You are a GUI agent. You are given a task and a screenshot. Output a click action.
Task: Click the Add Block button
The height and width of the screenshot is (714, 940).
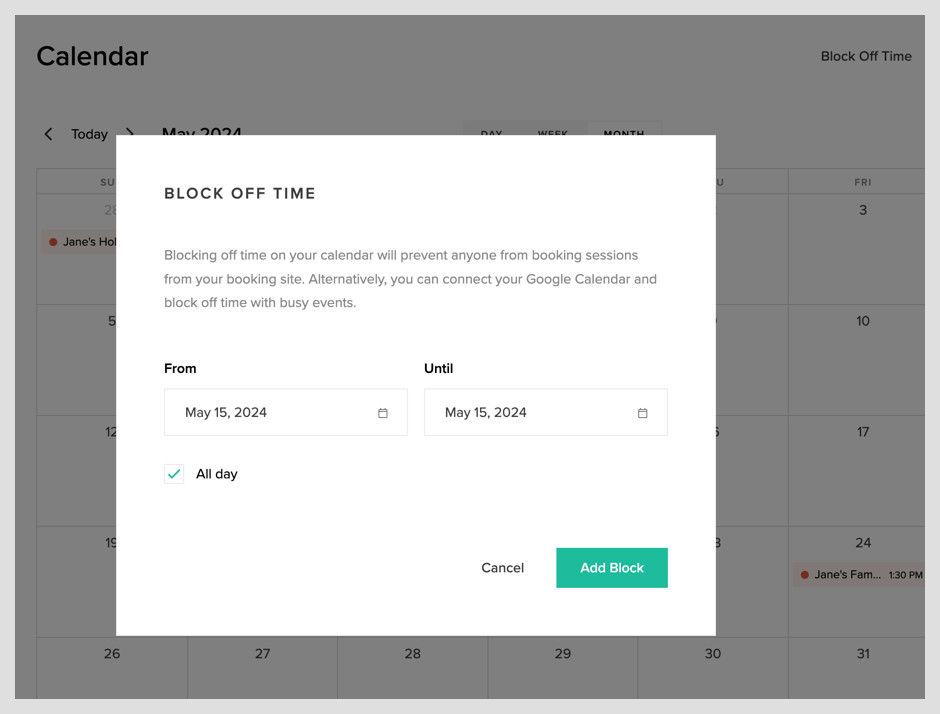coord(612,568)
